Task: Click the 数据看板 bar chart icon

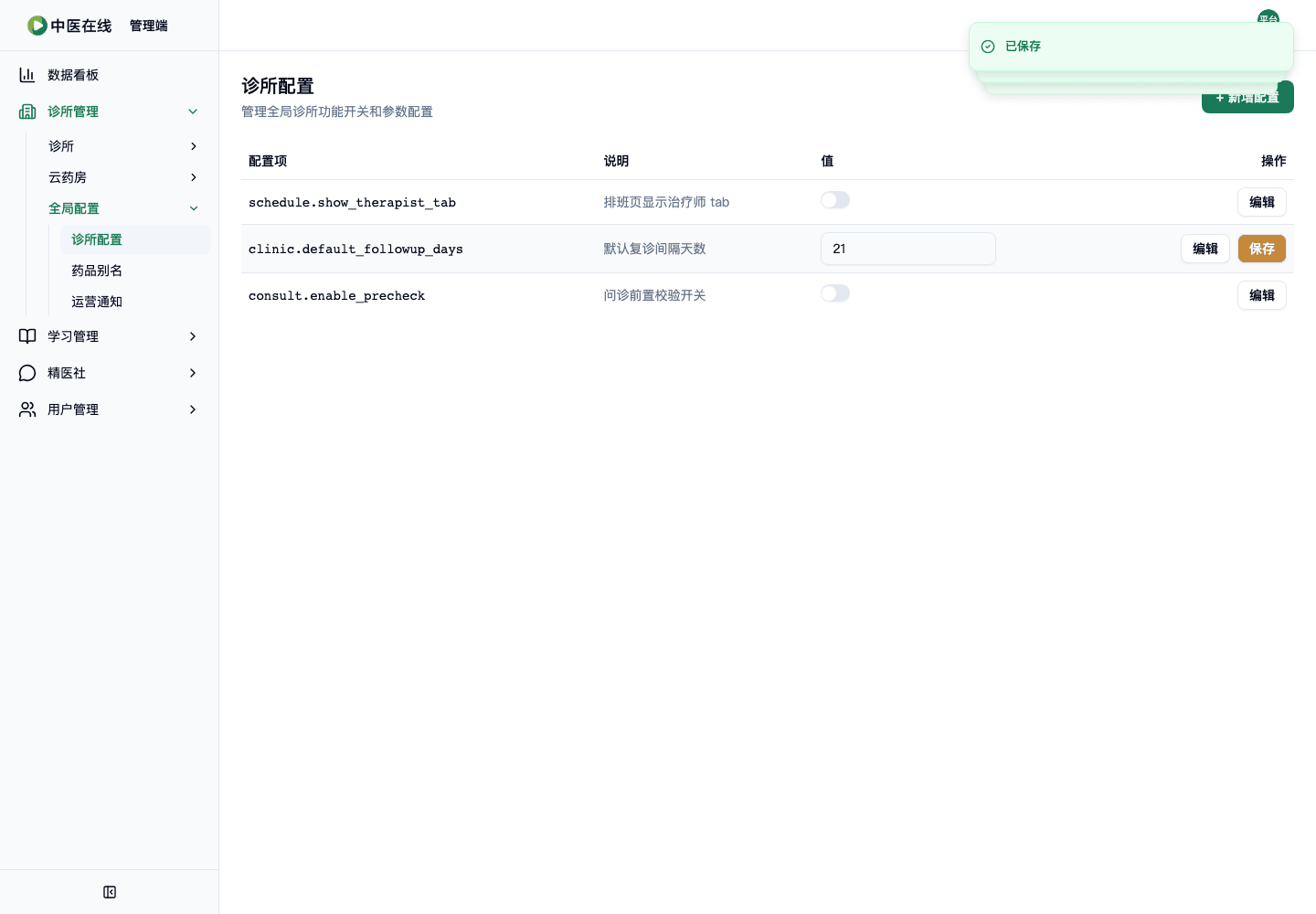Action: (27, 75)
